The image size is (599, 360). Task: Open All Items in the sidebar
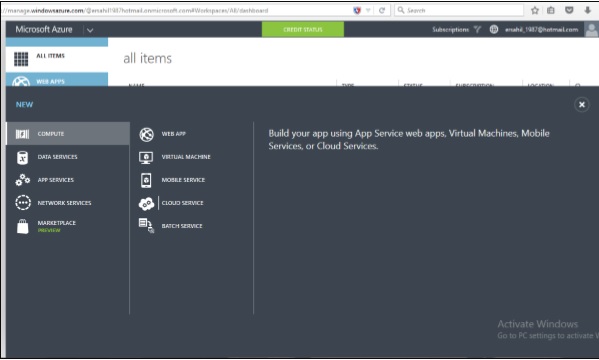click(x=57, y=59)
